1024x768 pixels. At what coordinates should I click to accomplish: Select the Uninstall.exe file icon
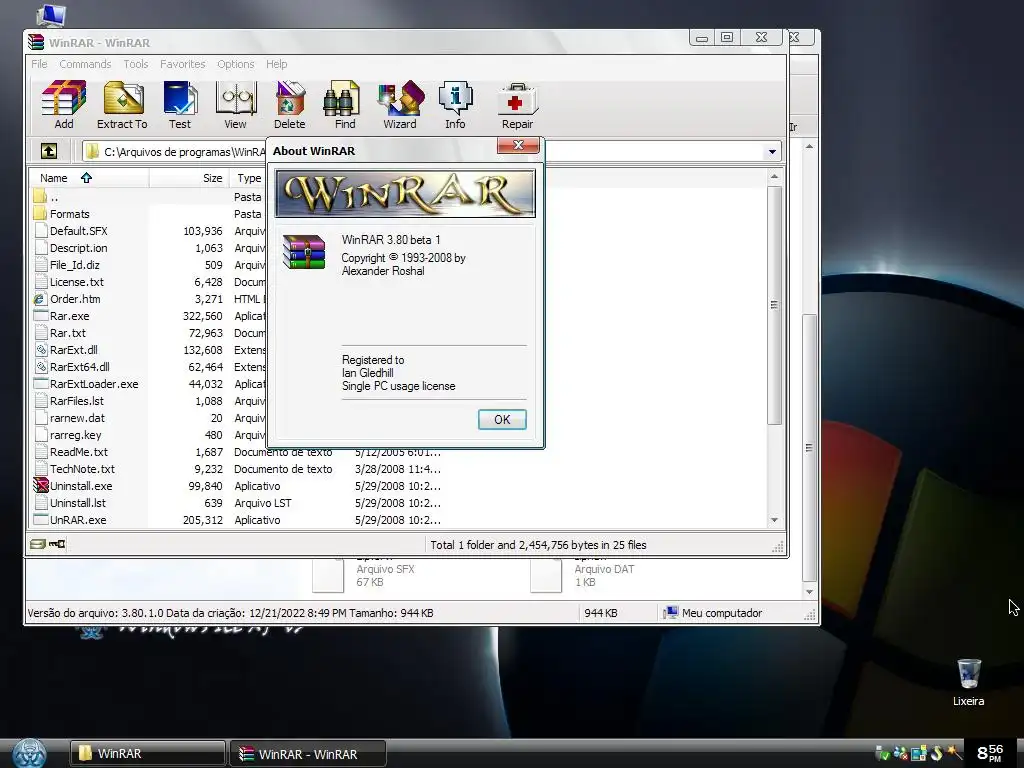pyautogui.click(x=40, y=485)
